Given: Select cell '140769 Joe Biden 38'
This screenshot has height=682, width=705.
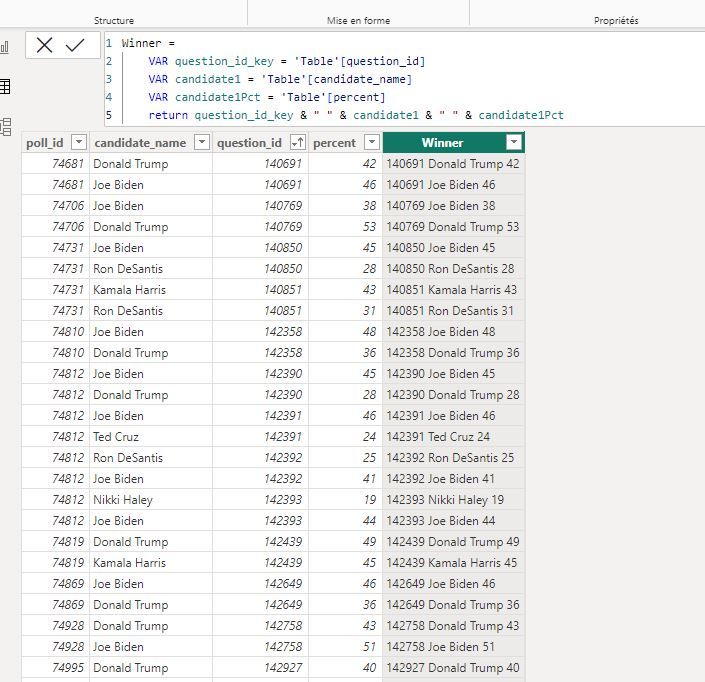Looking at the screenshot, I should (x=453, y=206).
